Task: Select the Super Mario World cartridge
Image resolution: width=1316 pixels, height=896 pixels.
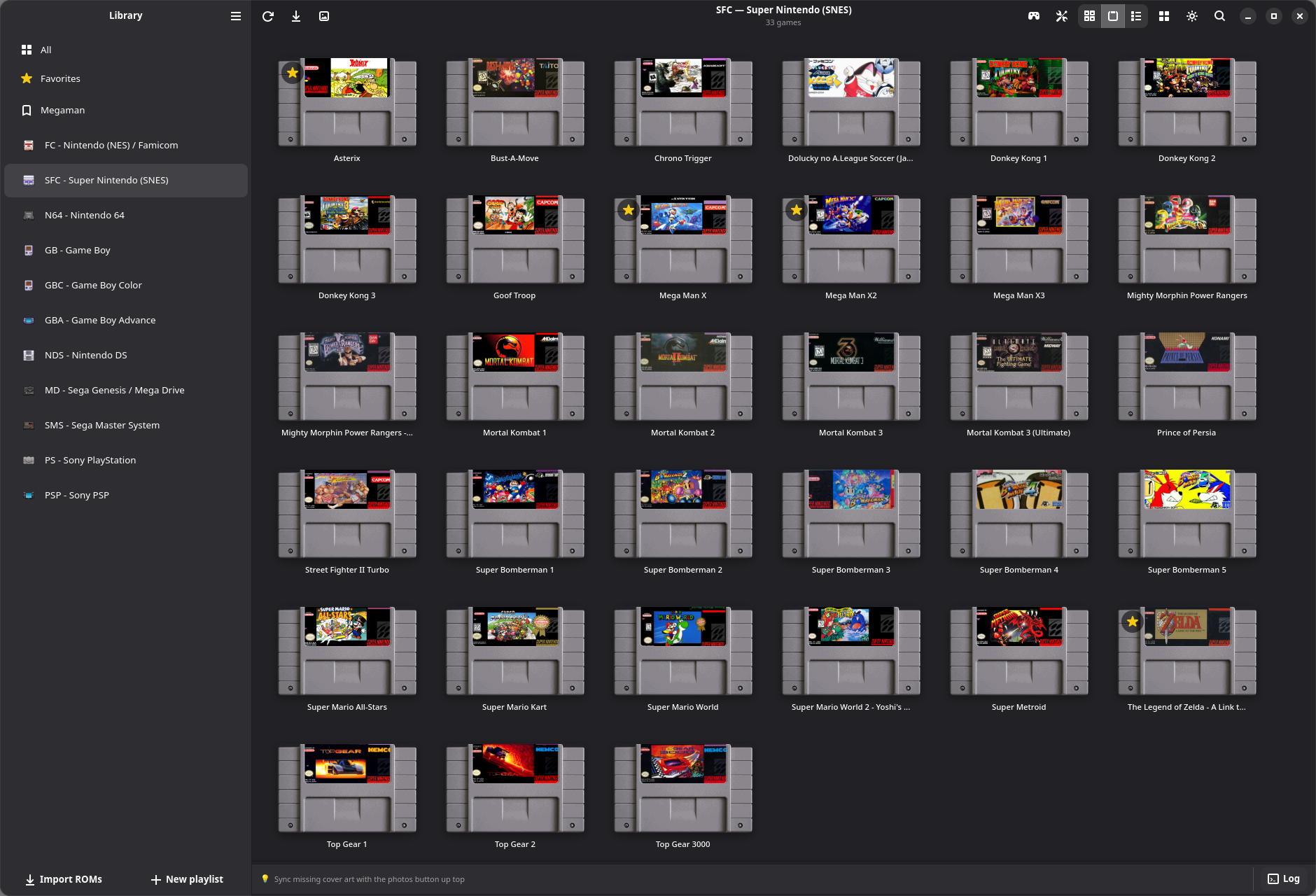Action: pyautogui.click(x=683, y=651)
